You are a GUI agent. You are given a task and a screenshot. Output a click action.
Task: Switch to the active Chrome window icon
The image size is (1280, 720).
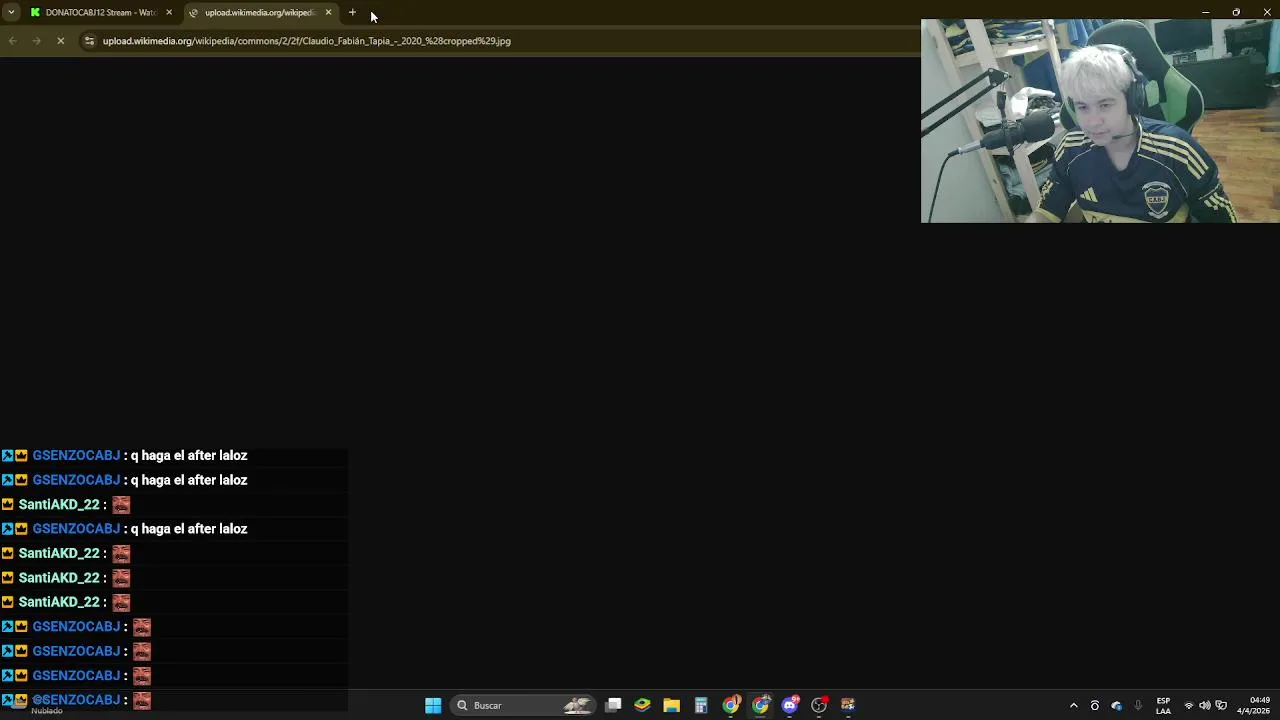[761, 705]
